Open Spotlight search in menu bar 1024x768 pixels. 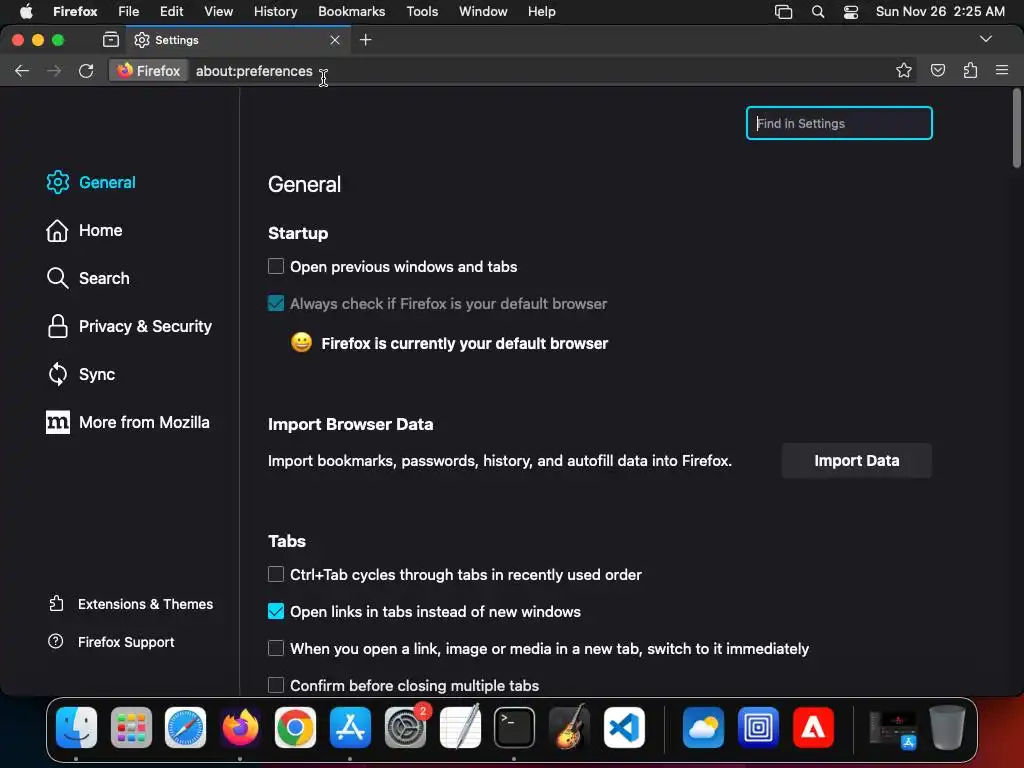pyautogui.click(x=818, y=11)
